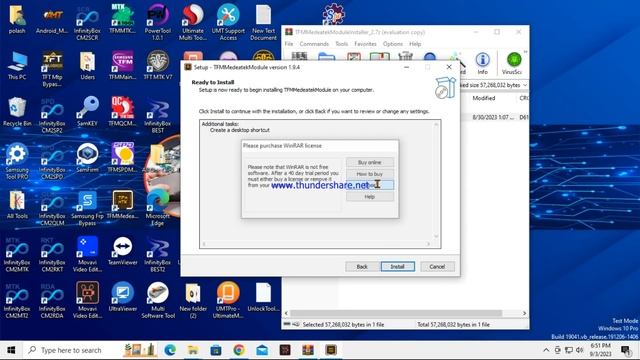Launch InfinityBox CM2MT2 shortcut
This screenshot has height=360, width=640.
[x=17, y=301]
